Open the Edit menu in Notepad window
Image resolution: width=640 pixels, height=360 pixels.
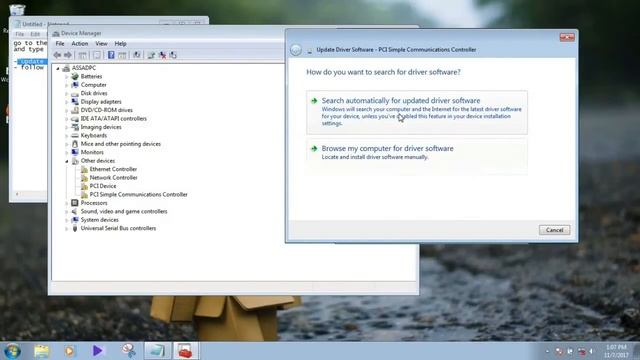[35, 34]
